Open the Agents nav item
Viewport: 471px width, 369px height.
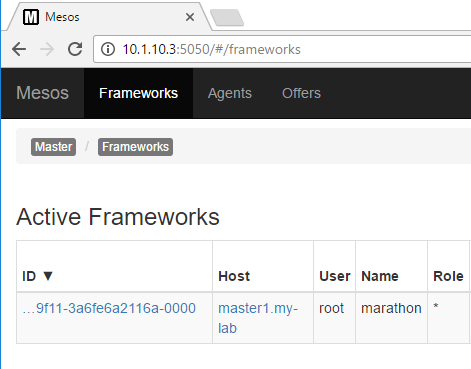coord(230,93)
